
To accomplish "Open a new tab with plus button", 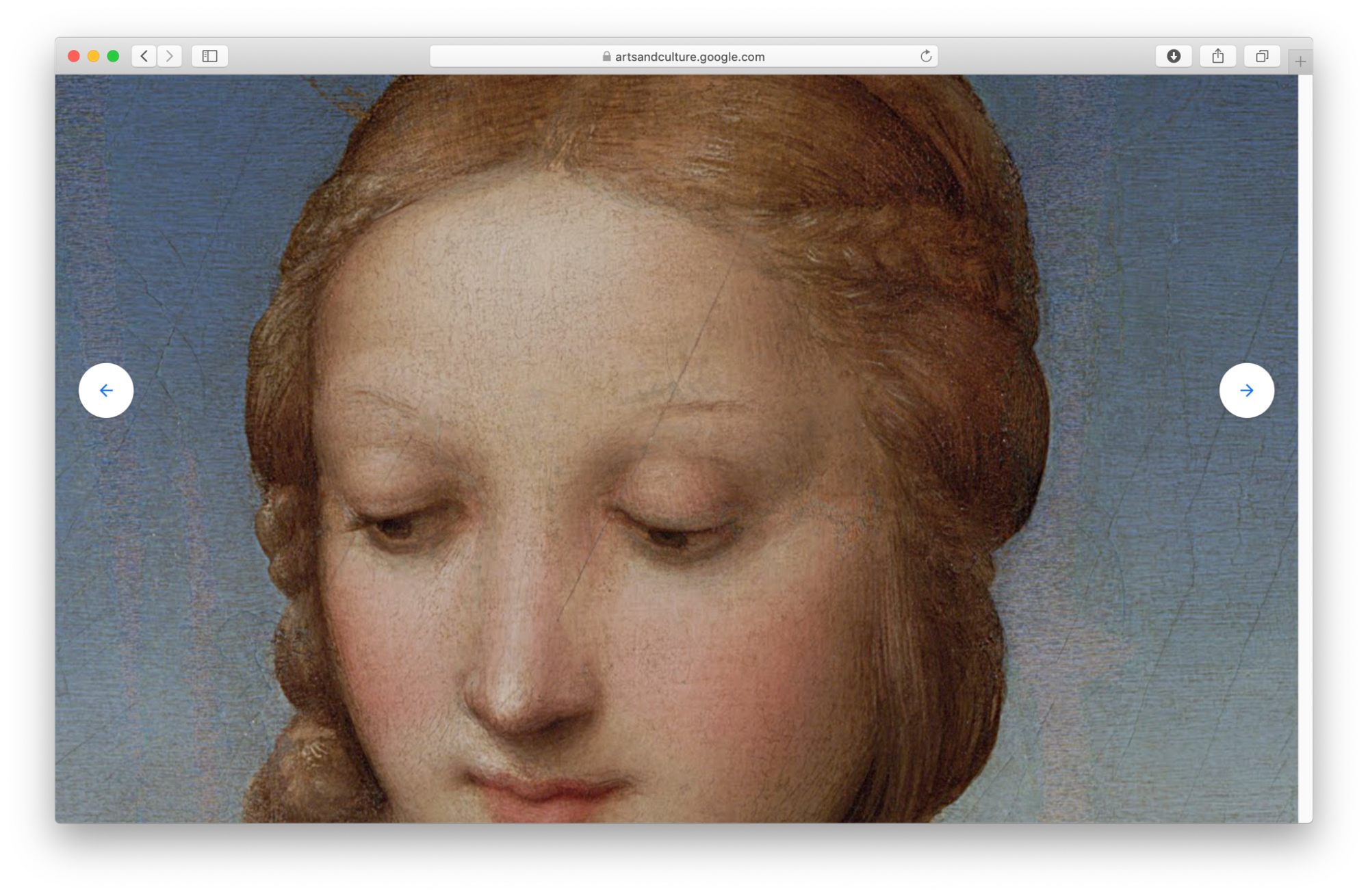I will tap(1300, 62).
